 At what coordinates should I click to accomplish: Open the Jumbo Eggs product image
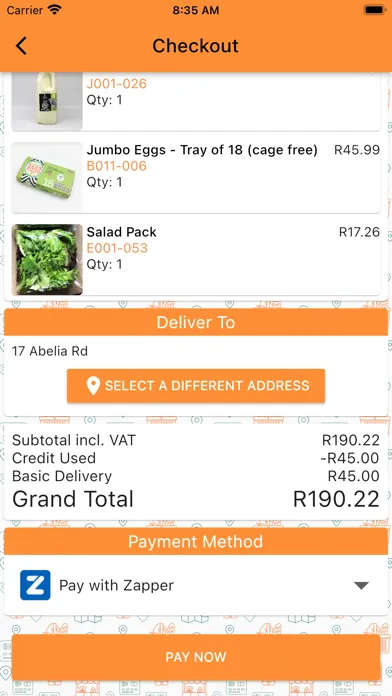coord(47,178)
